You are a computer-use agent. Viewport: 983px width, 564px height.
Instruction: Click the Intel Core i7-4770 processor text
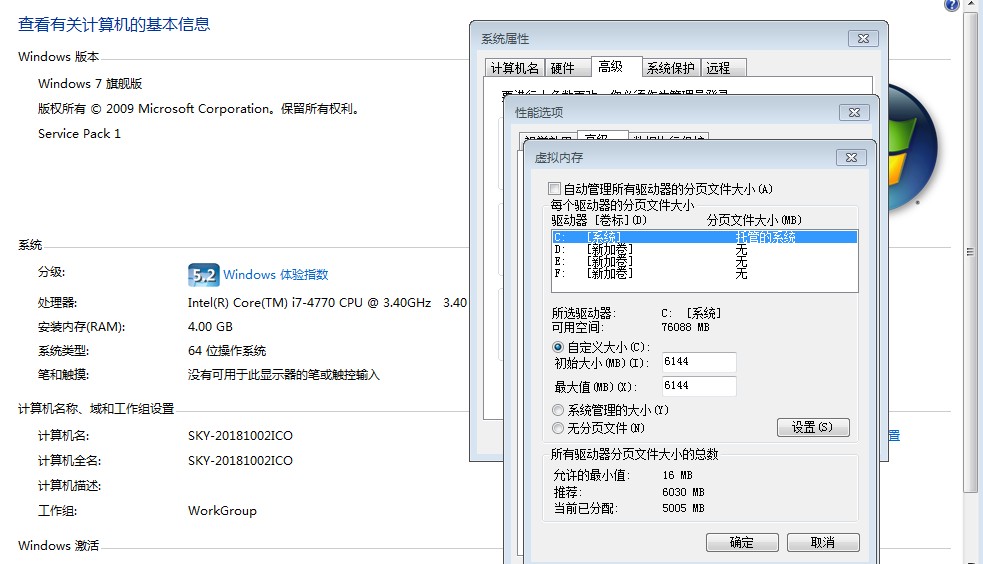click(327, 303)
